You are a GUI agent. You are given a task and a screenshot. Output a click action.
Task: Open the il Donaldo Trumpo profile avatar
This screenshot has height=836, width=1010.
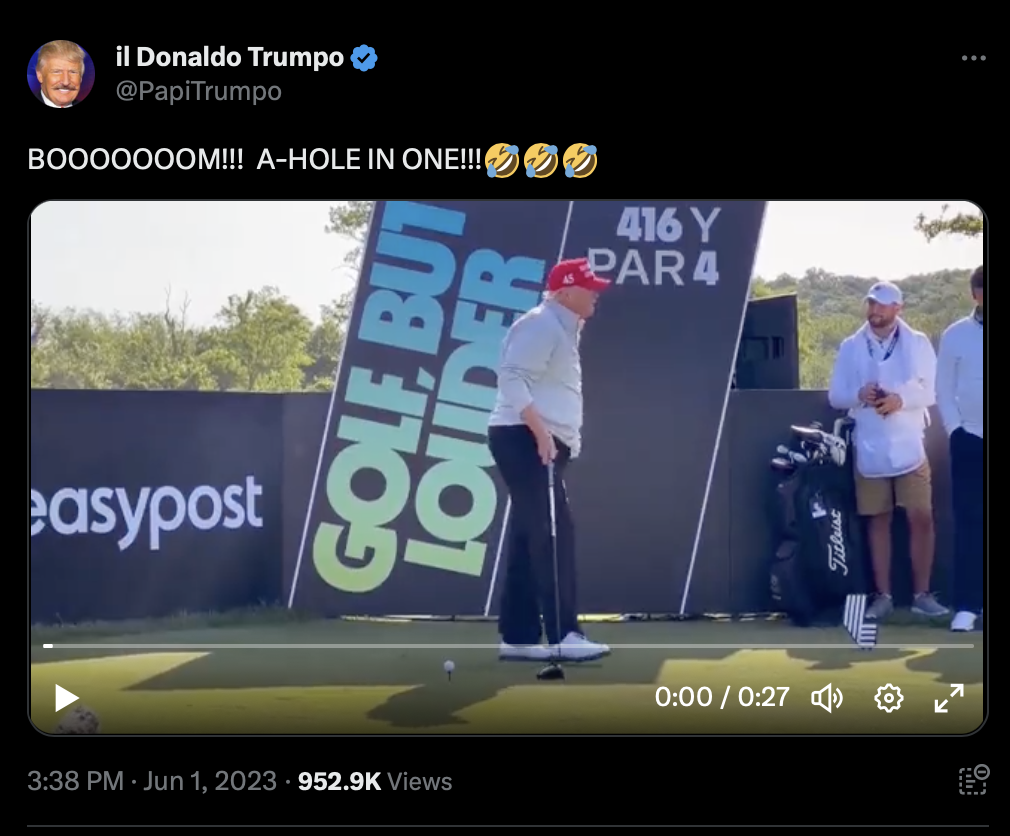(x=61, y=73)
